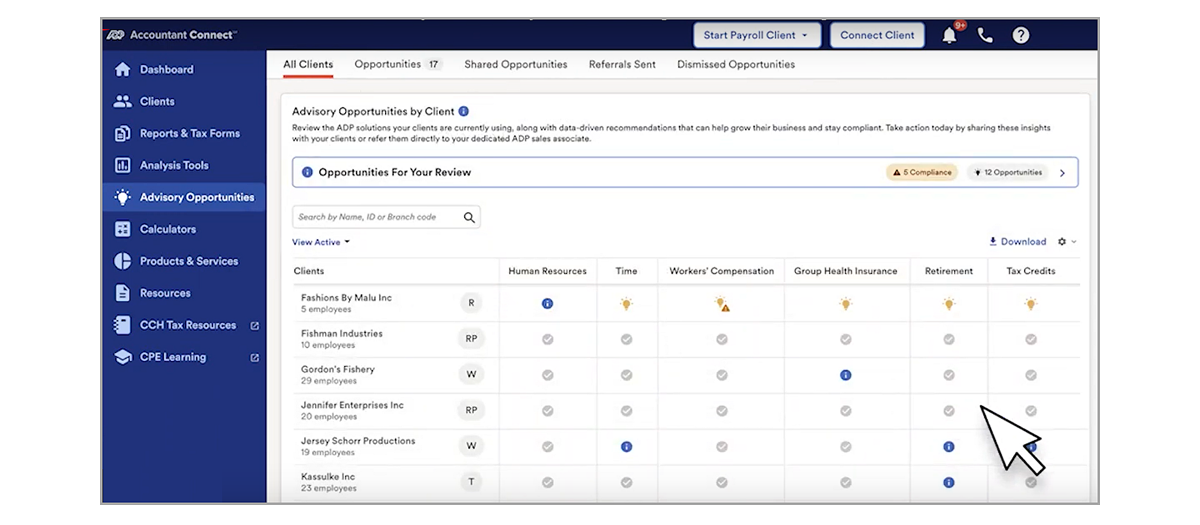
Task: Open the Start Payroll Client dropdown
Action: [x=757, y=35]
